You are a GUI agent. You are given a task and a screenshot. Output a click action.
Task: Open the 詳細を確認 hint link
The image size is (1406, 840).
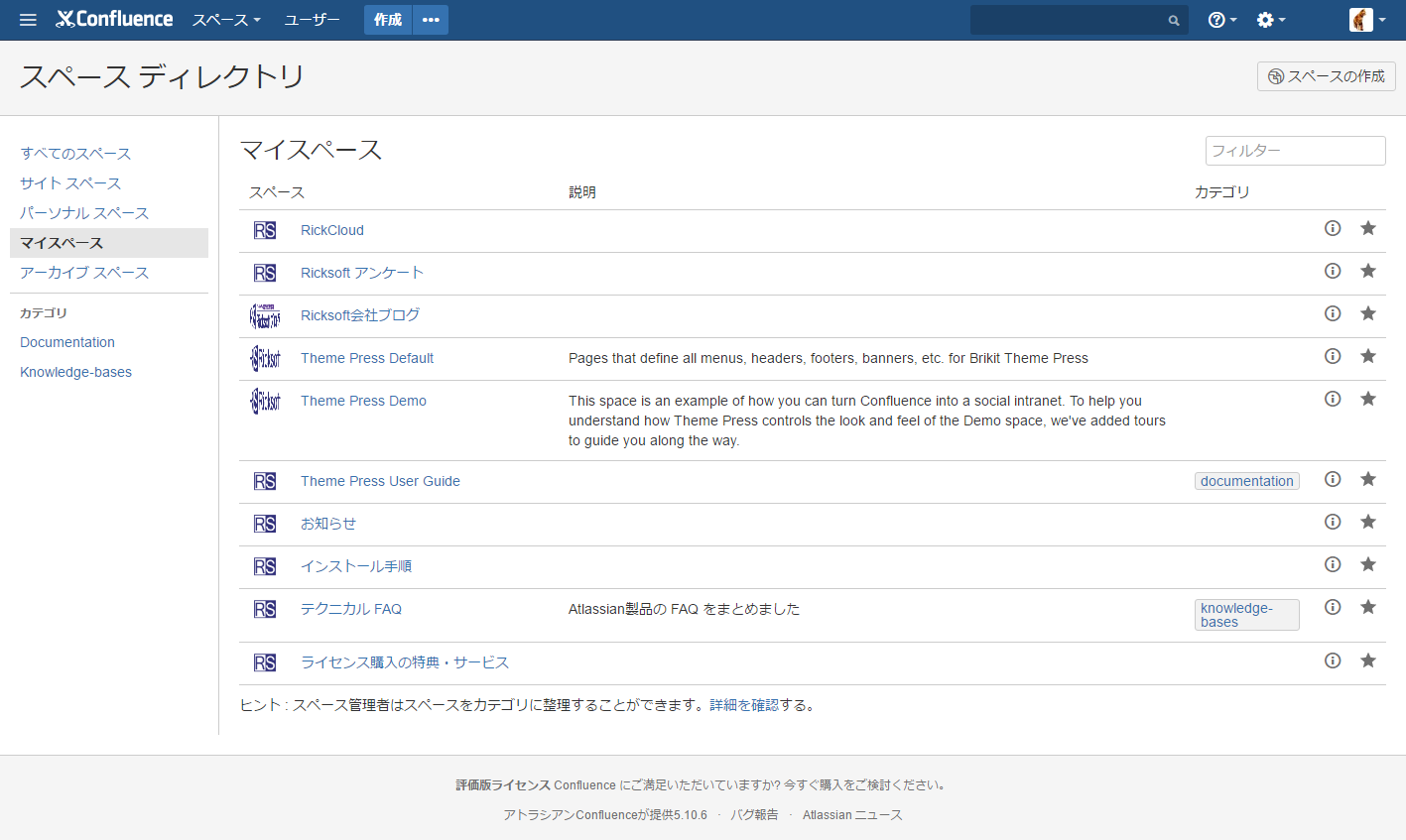coord(744,705)
